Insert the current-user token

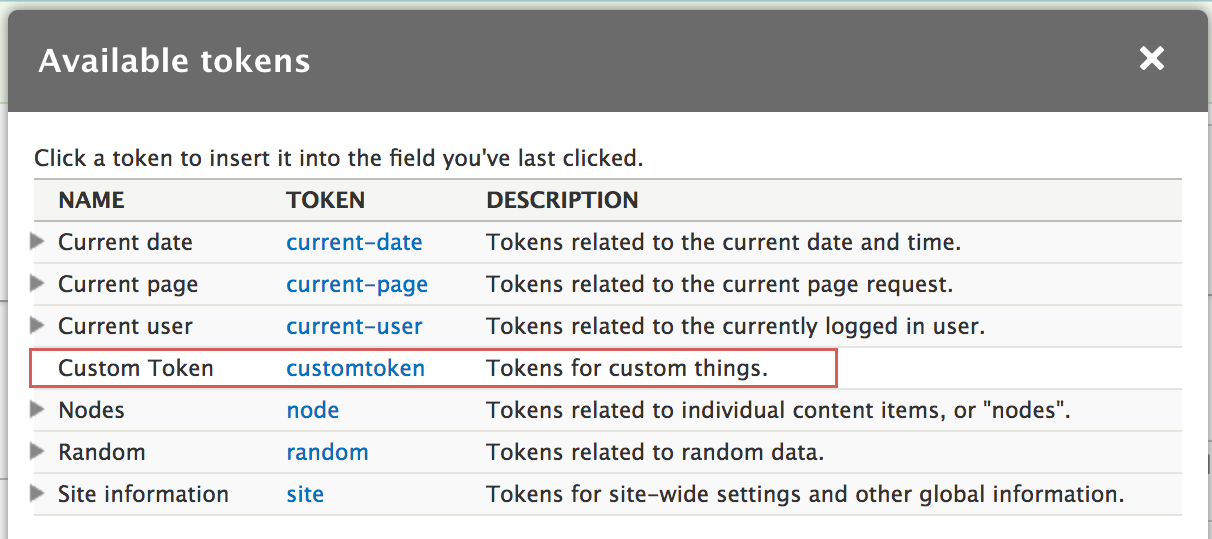point(354,326)
